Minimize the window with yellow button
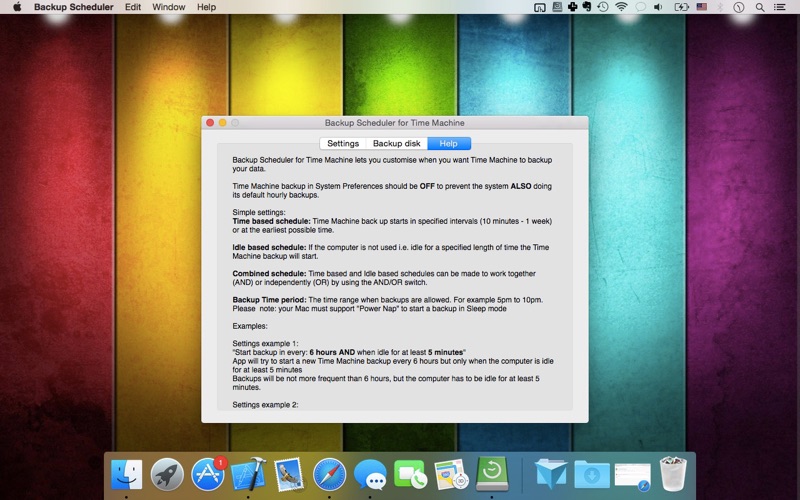800x500 pixels. (222, 122)
